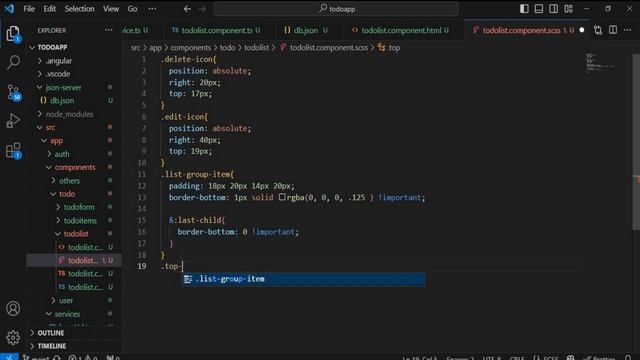Switch to db.json editor tab

[x=305, y=30]
